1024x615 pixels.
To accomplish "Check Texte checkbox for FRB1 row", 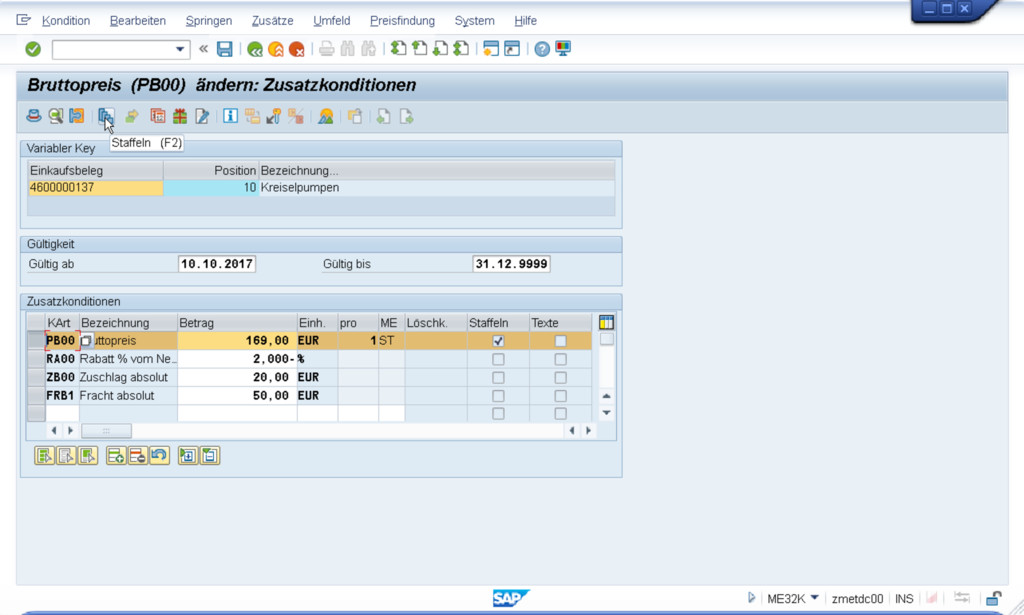I will 560,396.
